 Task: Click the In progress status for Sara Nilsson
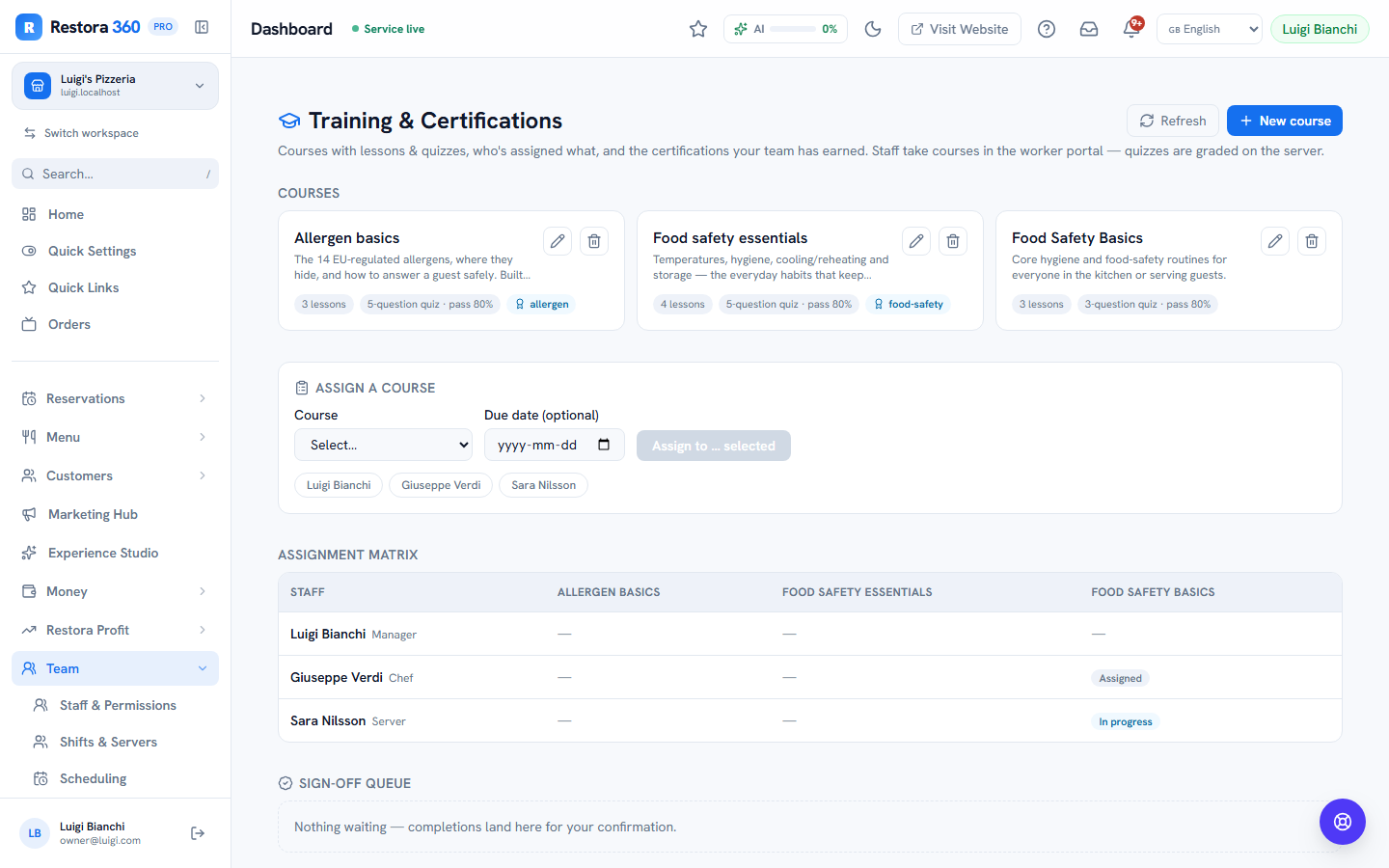pyautogui.click(x=1126, y=721)
